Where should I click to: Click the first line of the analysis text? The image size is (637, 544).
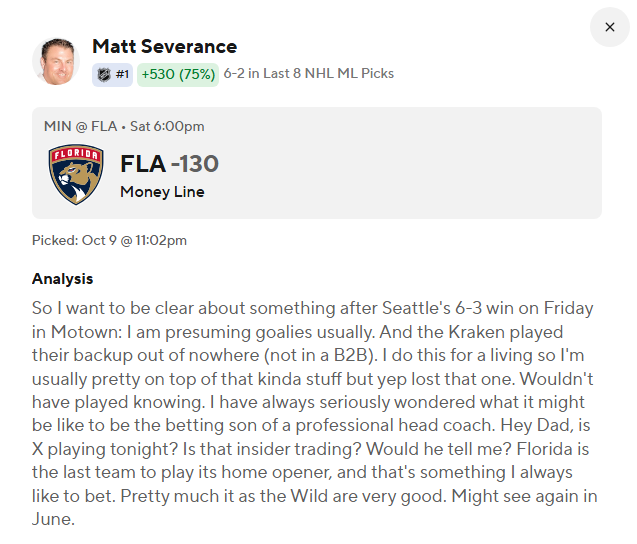[x=312, y=308]
